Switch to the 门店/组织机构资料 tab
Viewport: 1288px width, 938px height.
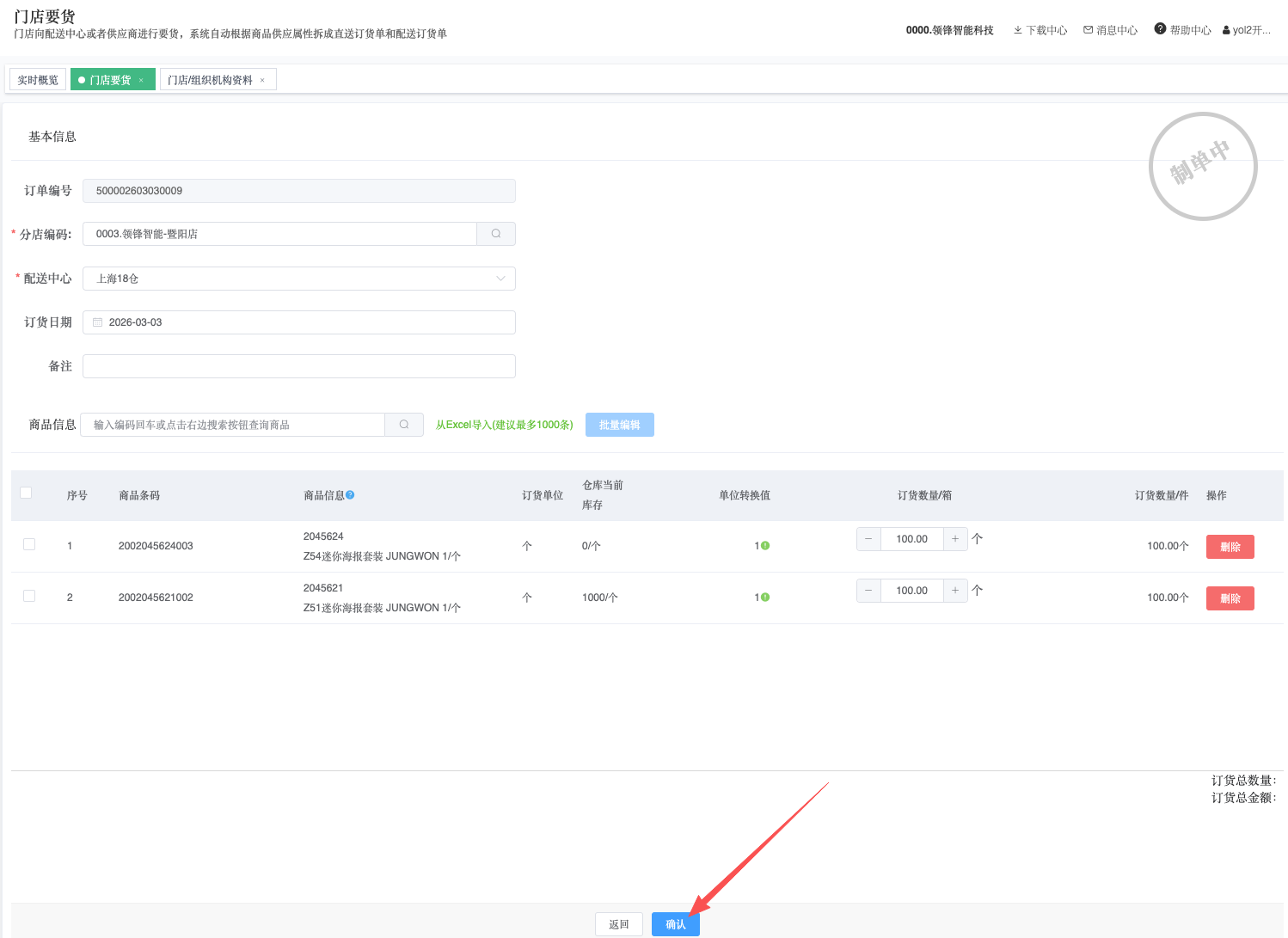click(x=210, y=80)
